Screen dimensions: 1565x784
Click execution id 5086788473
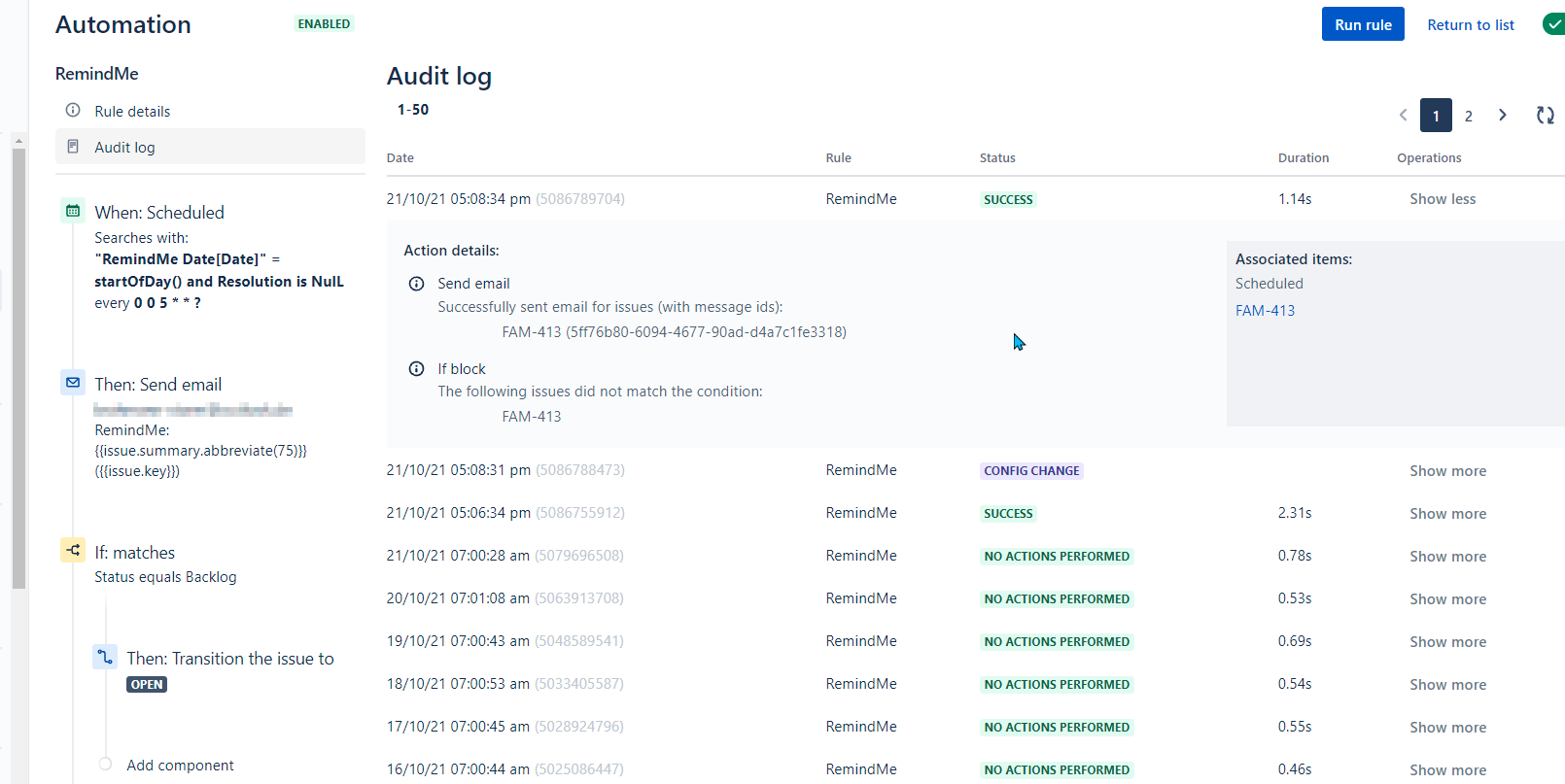[580, 470]
